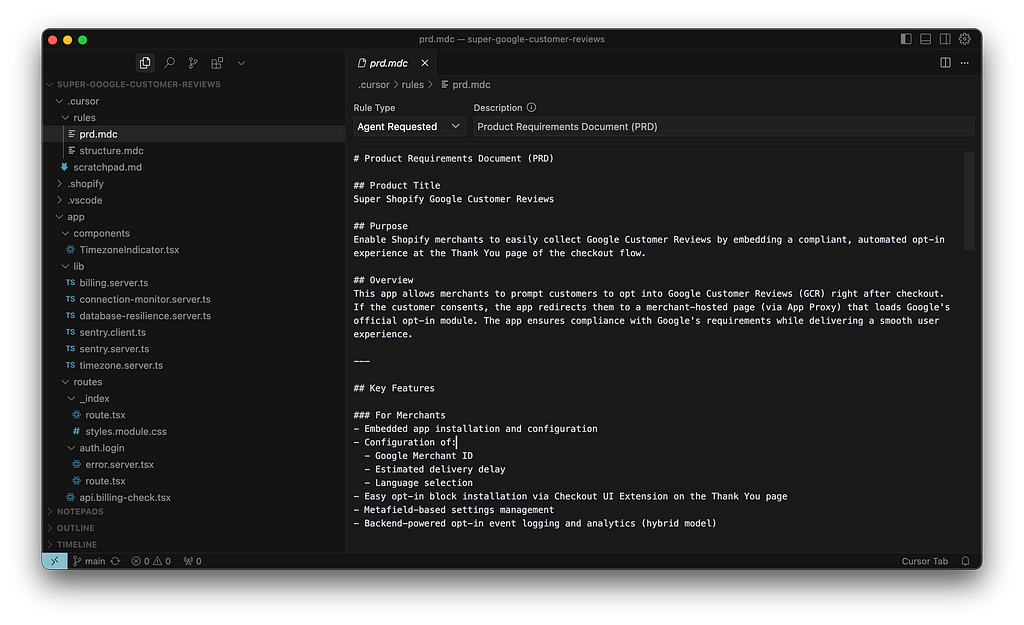Screen dimensions: 1024x625
Task: Open errors and warnings status item
Action: 151,561
